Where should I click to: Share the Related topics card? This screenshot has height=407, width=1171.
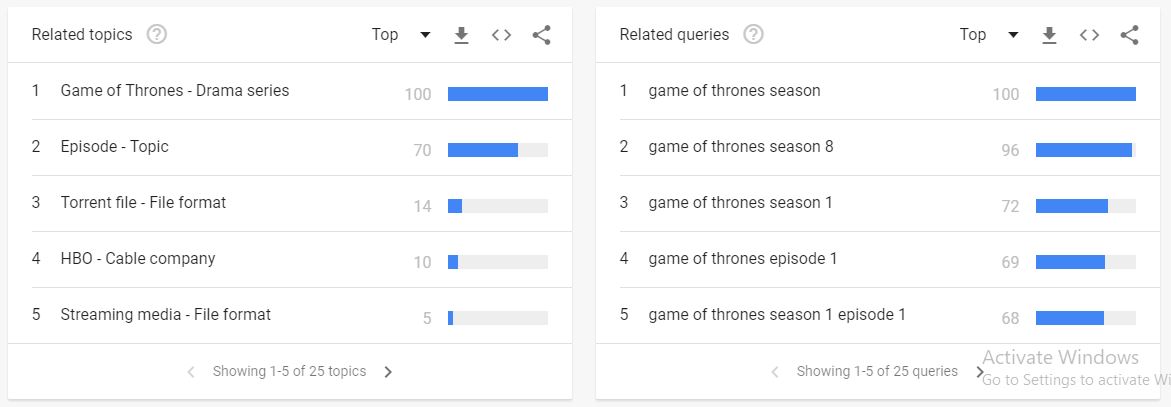pyautogui.click(x=541, y=35)
